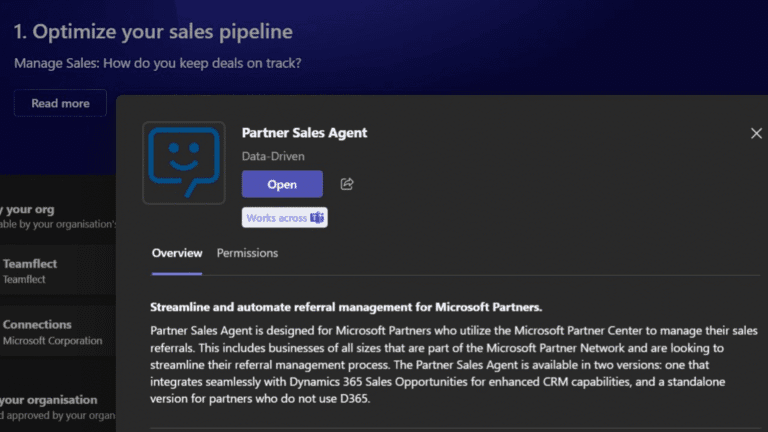Open the Partner Sales Agent app
Screen dimensions: 768x432
click(x=282, y=184)
